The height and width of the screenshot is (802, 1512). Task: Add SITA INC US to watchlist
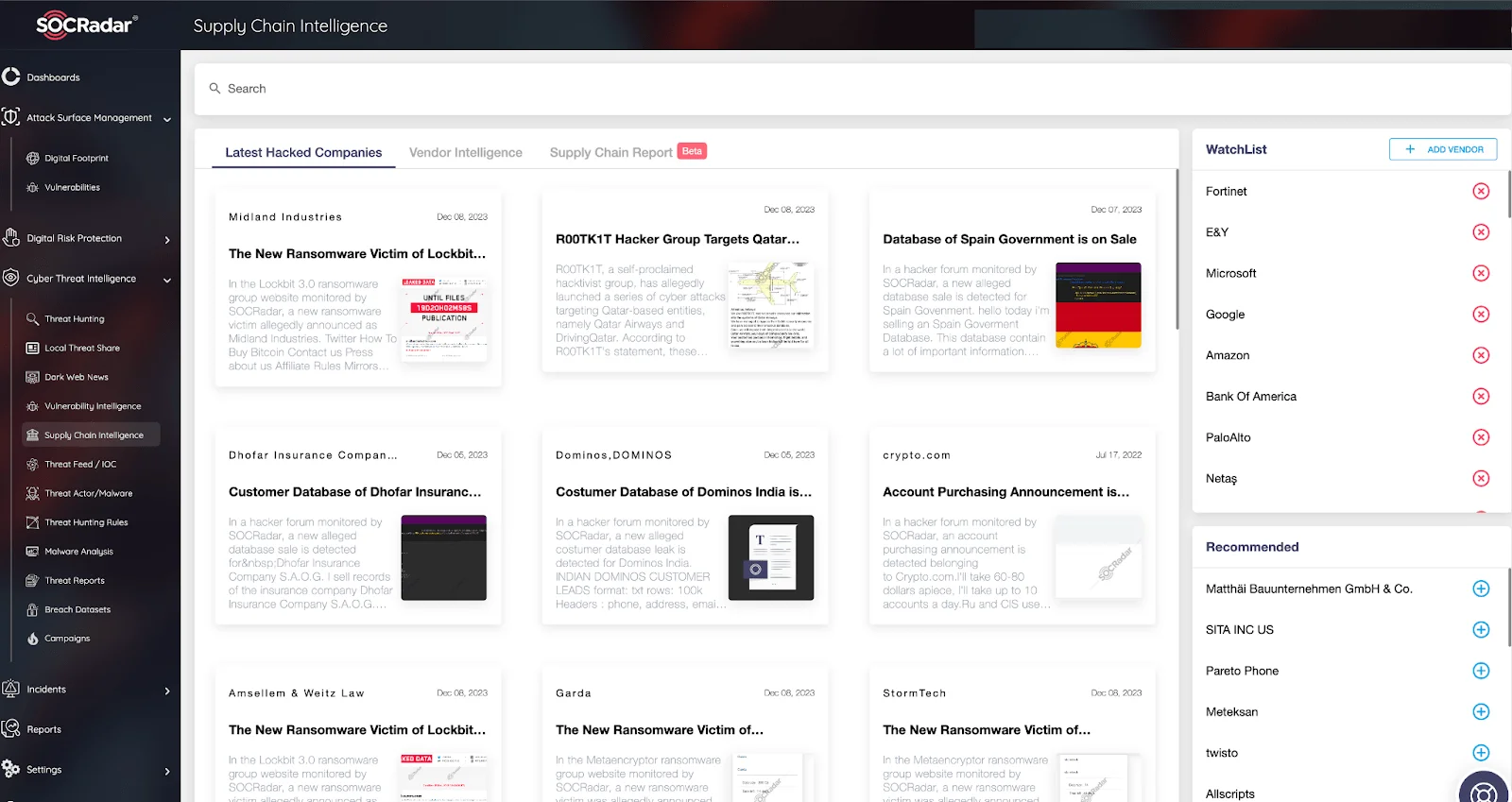click(x=1481, y=629)
